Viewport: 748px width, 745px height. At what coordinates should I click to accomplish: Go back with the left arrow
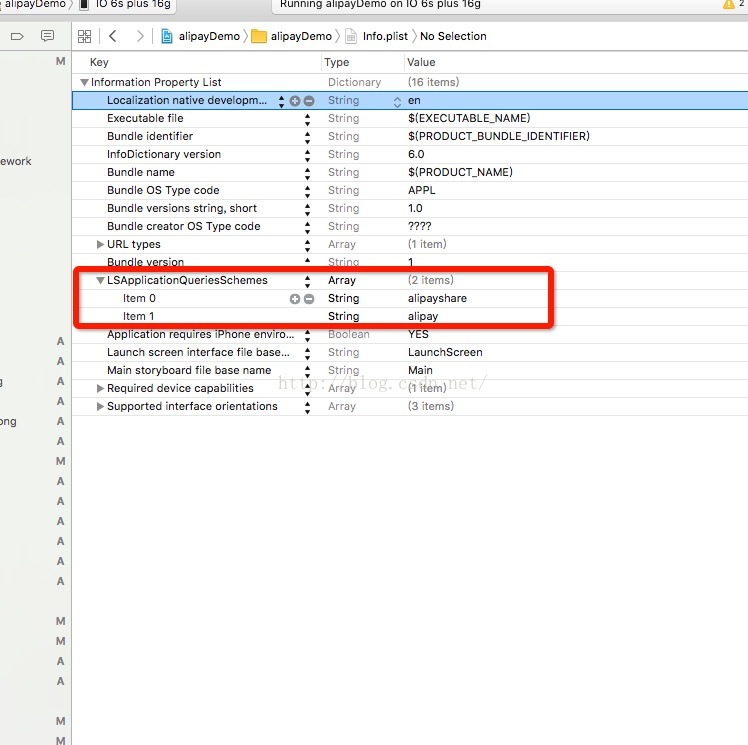click(113, 36)
